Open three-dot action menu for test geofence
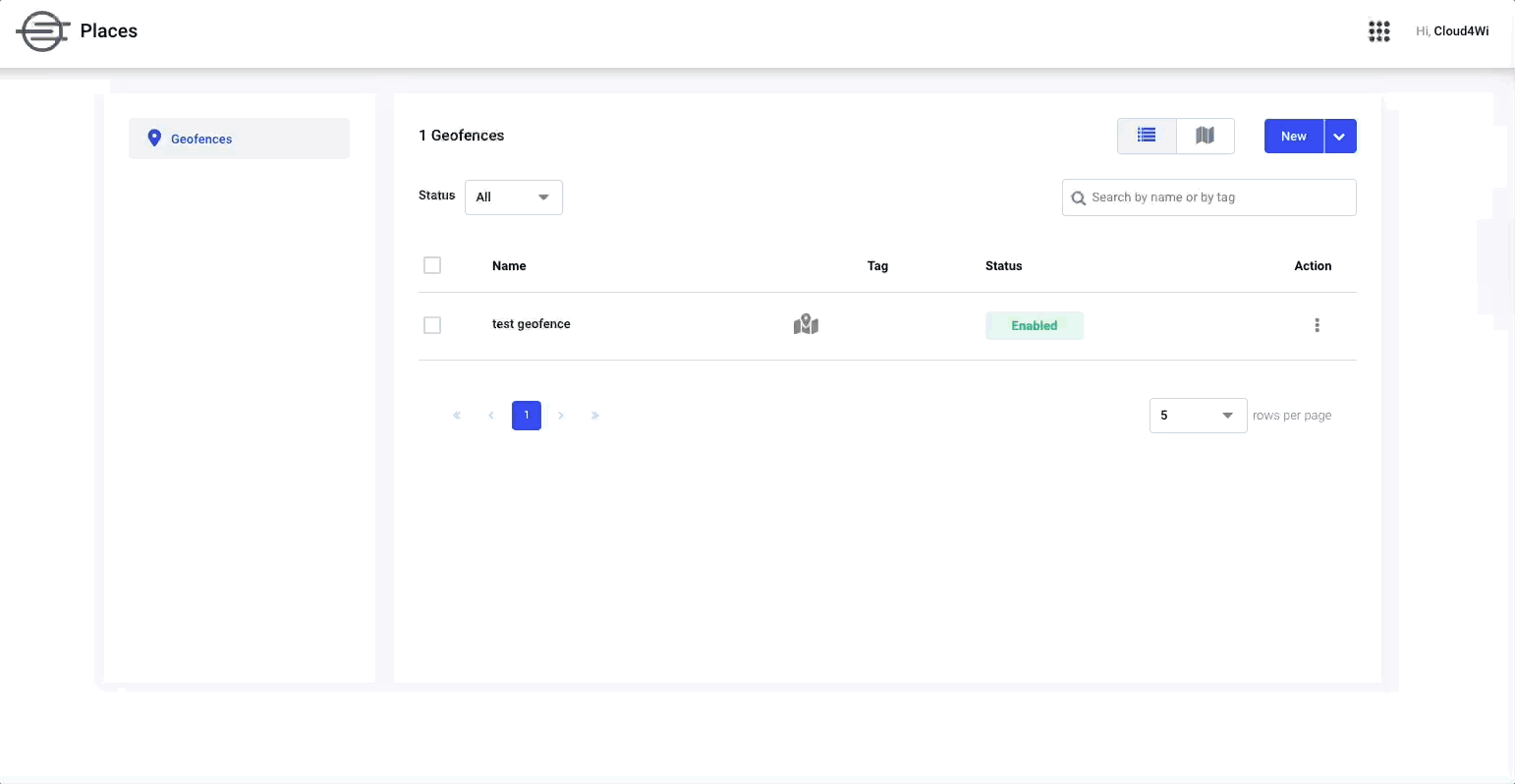The height and width of the screenshot is (784, 1515). point(1317,325)
